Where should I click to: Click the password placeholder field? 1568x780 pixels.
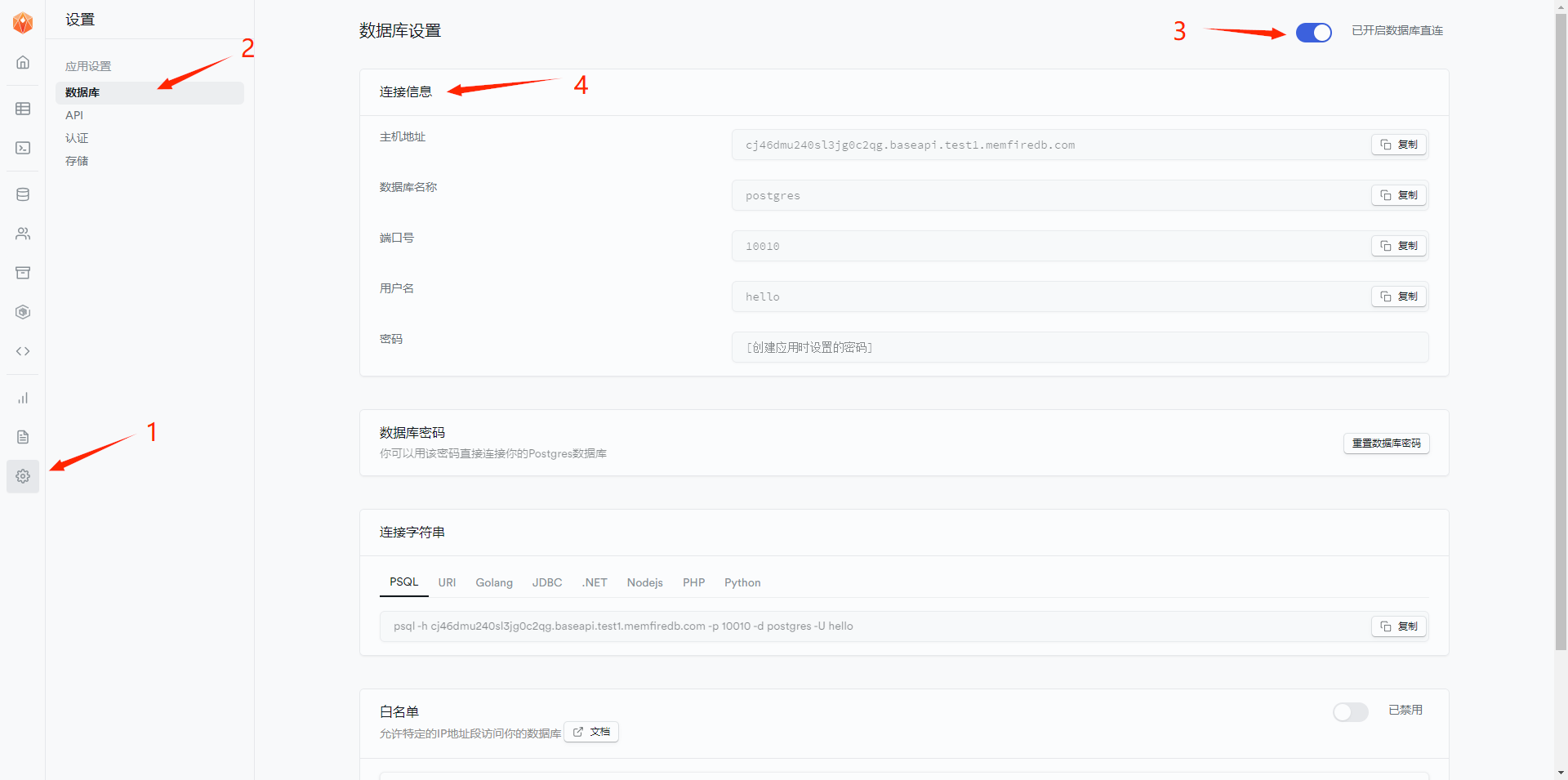coord(1080,347)
